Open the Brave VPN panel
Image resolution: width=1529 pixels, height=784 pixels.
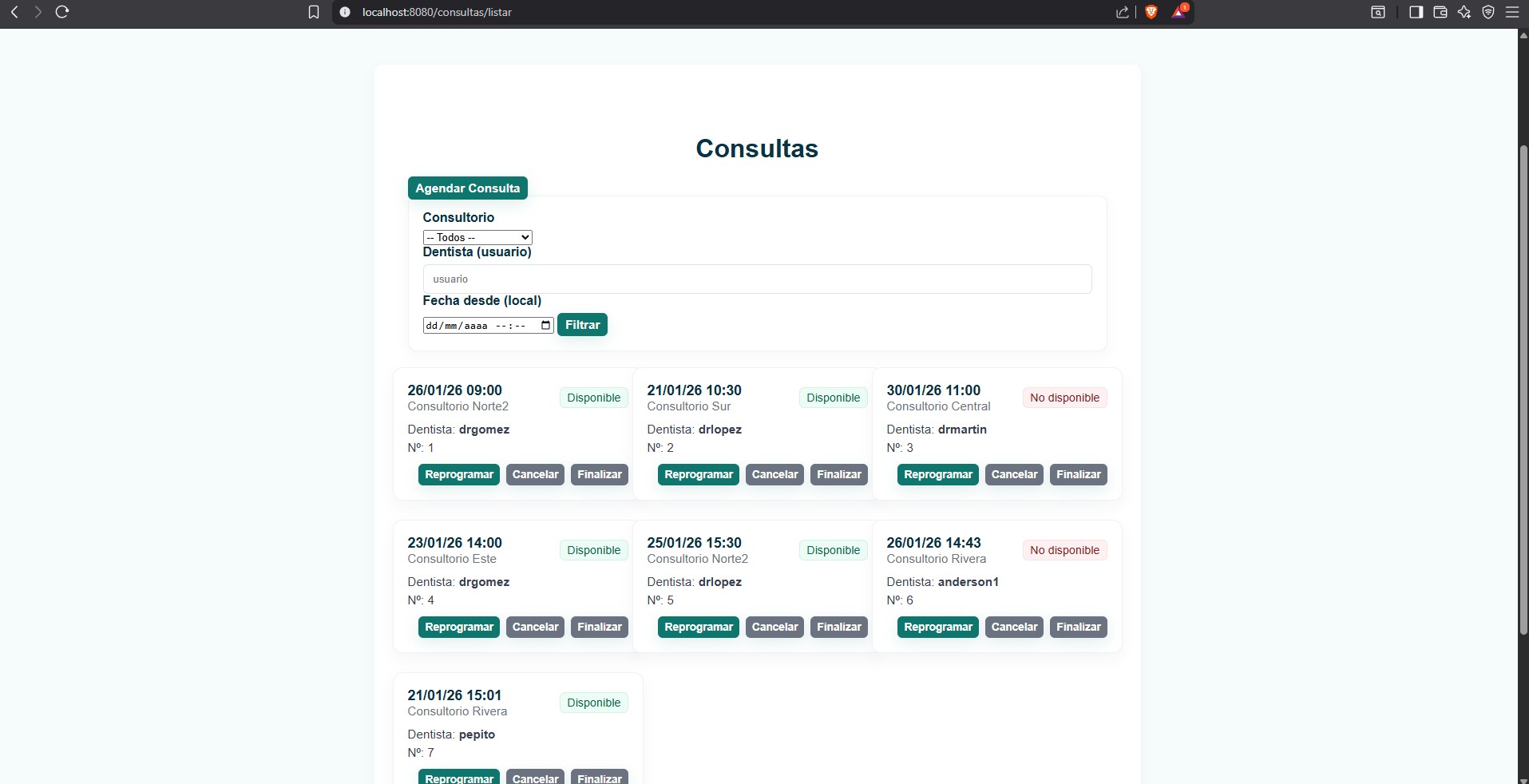(x=1488, y=12)
